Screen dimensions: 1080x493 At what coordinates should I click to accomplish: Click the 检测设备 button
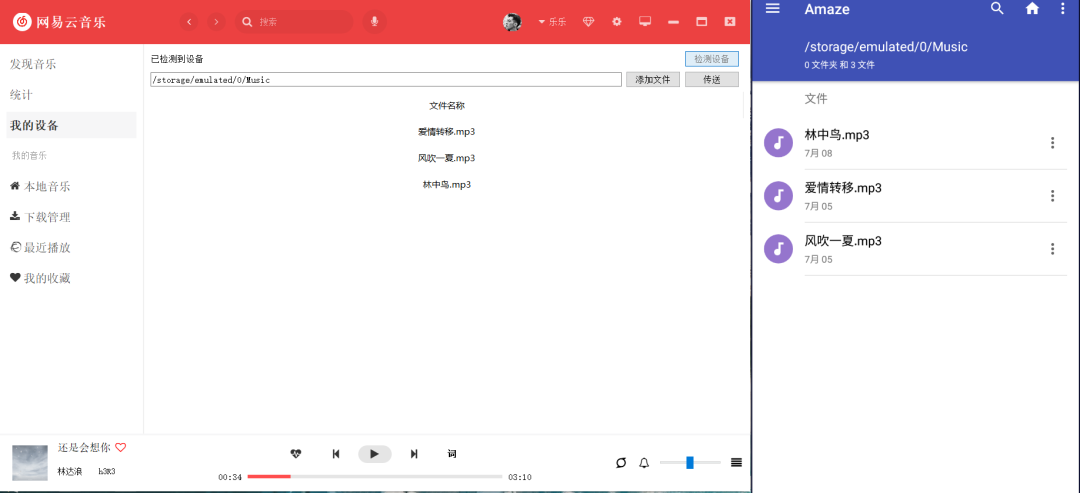pyautogui.click(x=712, y=59)
